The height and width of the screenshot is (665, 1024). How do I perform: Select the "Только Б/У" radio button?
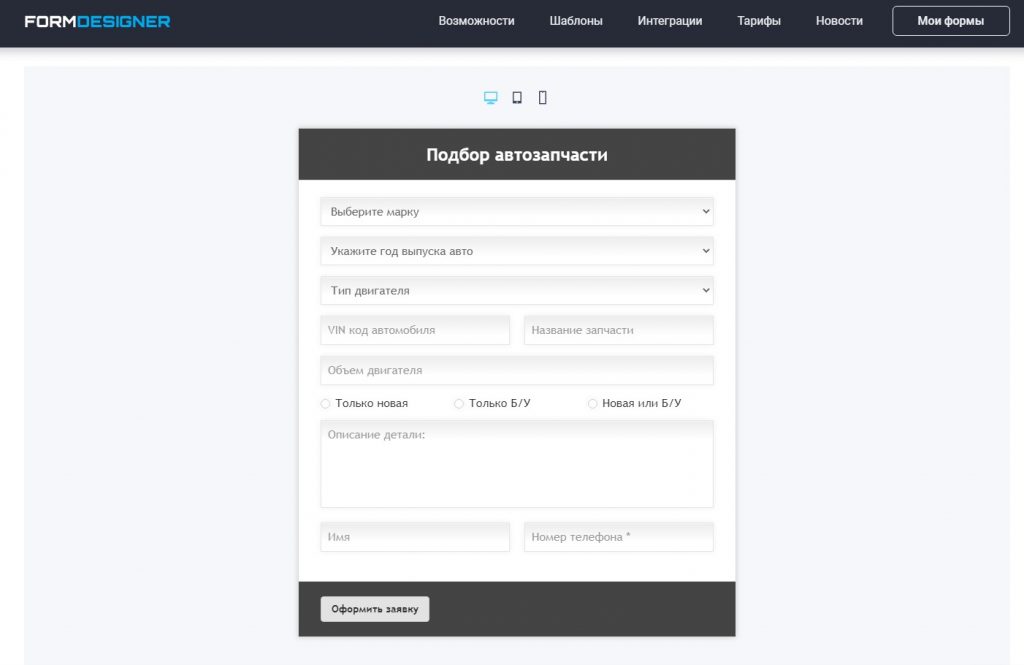[x=459, y=404]
